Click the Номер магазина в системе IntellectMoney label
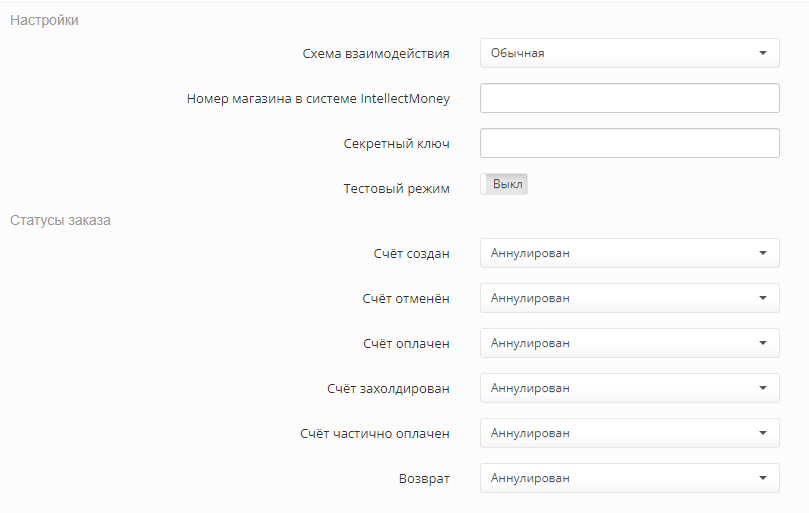The image size is (809, 513). point(318,98)
